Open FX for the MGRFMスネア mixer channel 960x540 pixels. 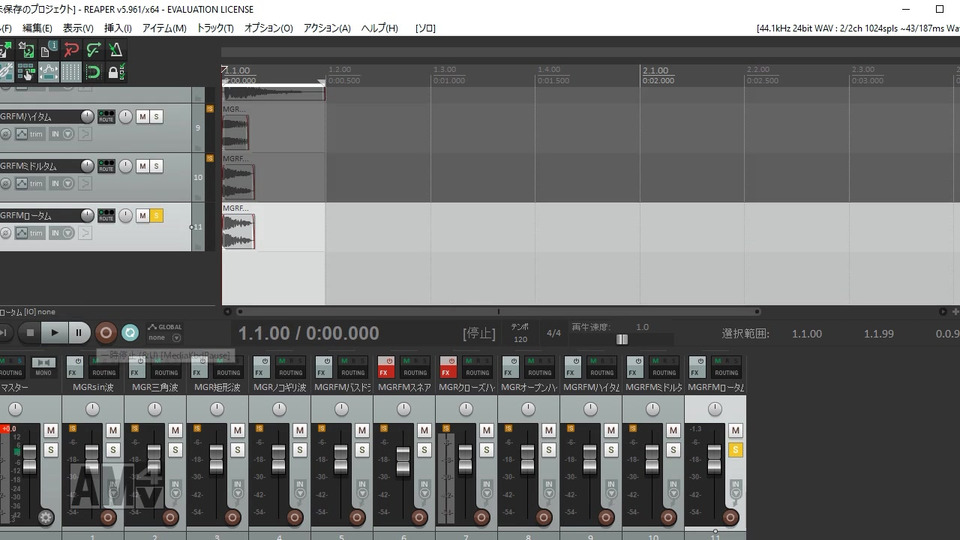[x=385, y=372]
